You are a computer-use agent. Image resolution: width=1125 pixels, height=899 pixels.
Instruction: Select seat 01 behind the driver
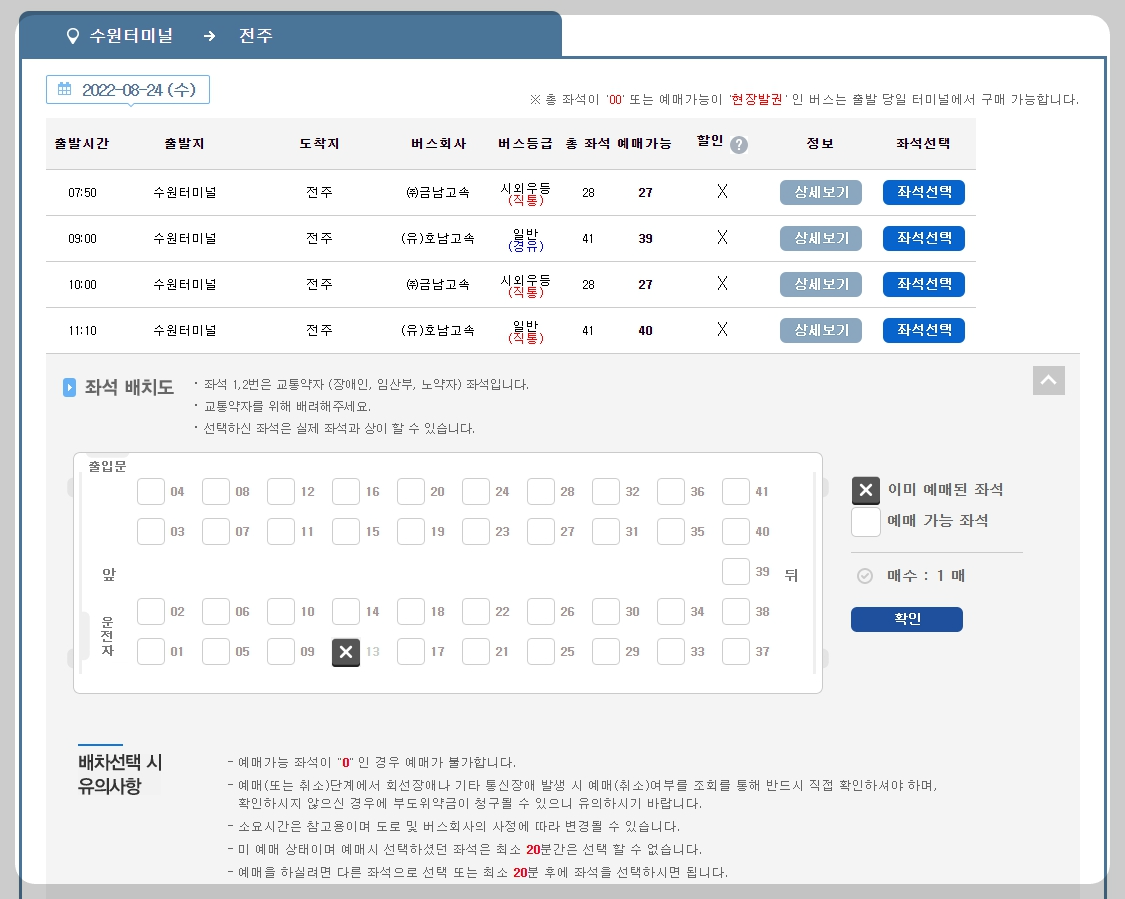tap(151, 651)
